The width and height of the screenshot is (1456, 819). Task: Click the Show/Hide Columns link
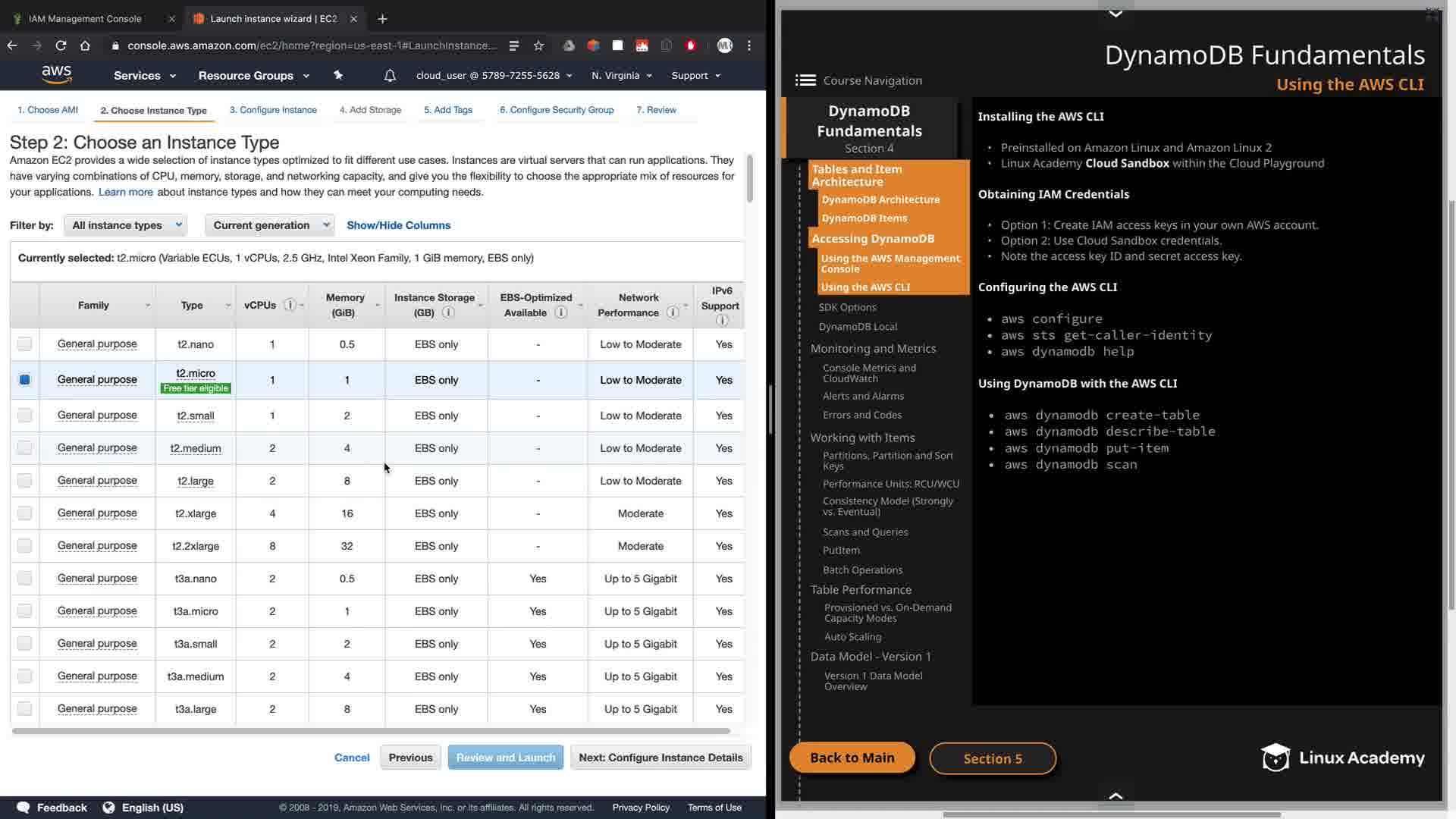[x=398, y=225]
